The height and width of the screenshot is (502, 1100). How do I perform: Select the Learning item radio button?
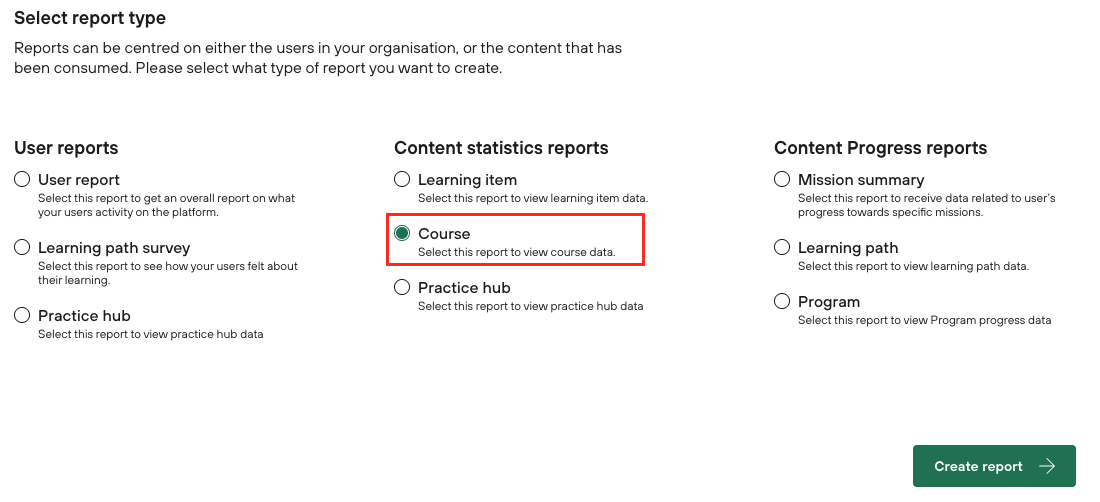coord(402,180)
